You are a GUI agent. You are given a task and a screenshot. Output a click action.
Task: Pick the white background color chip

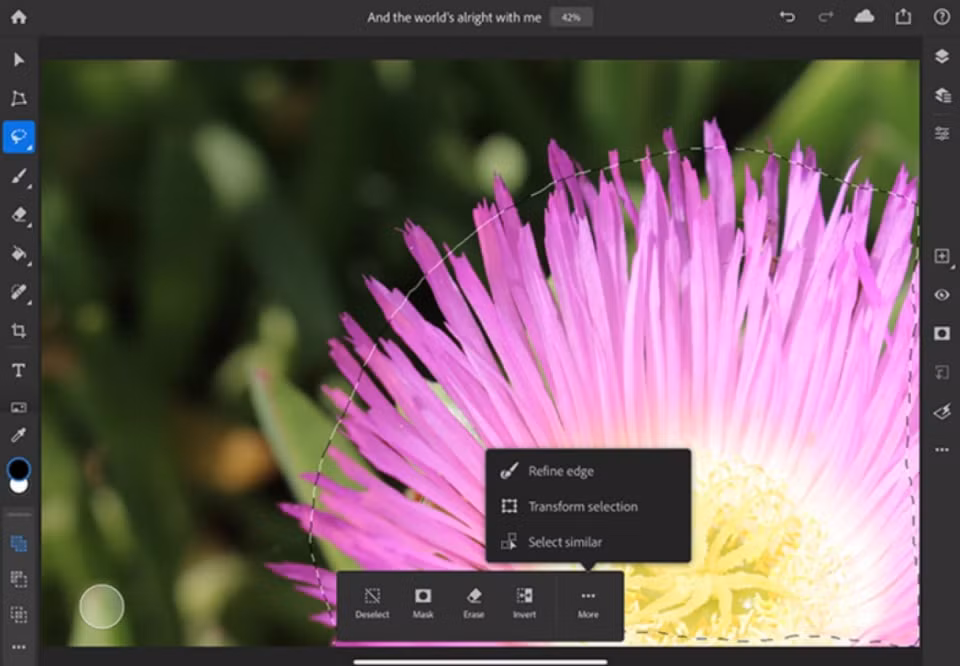pos(19,486)
